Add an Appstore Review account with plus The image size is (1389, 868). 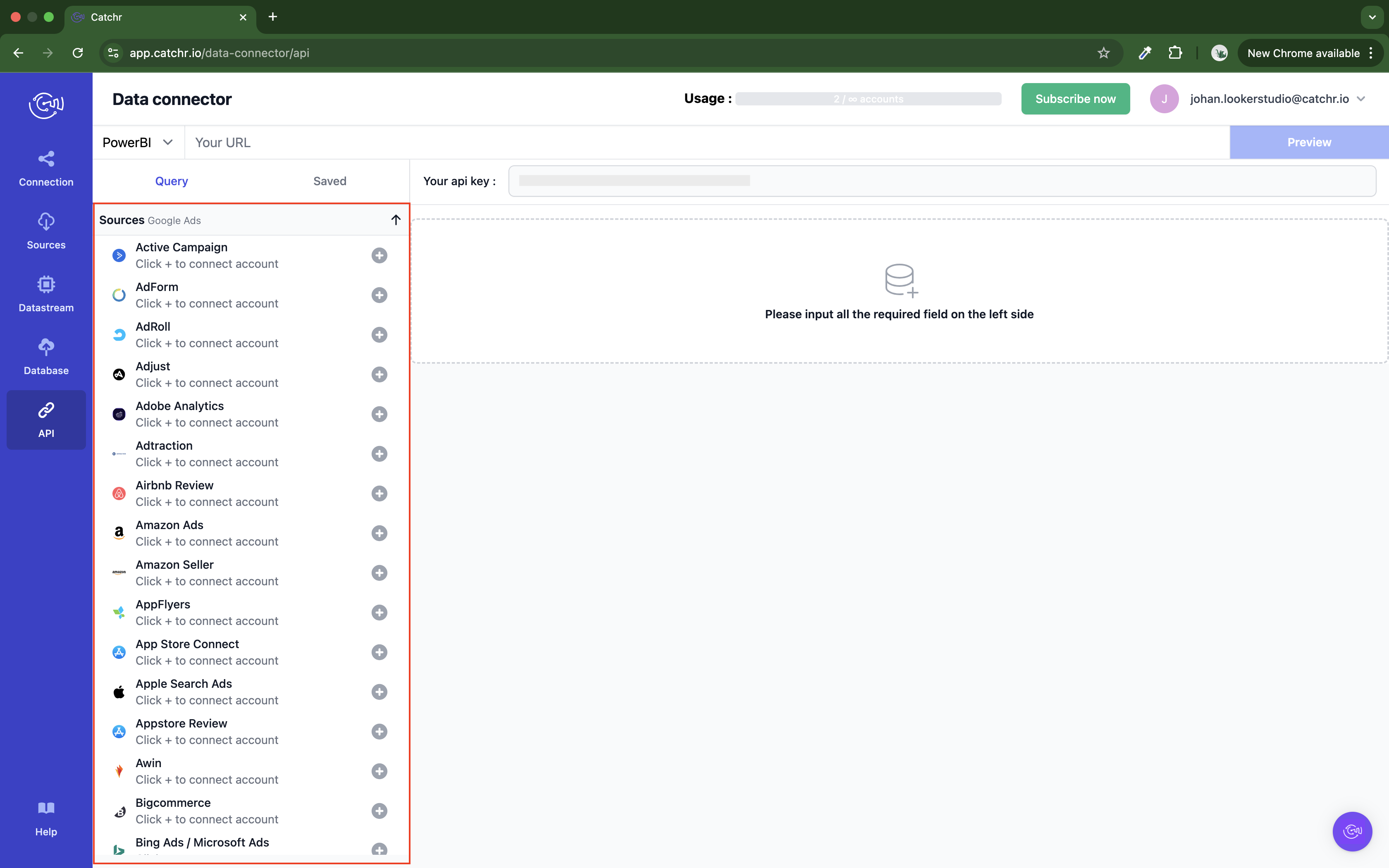pos(379,731)
